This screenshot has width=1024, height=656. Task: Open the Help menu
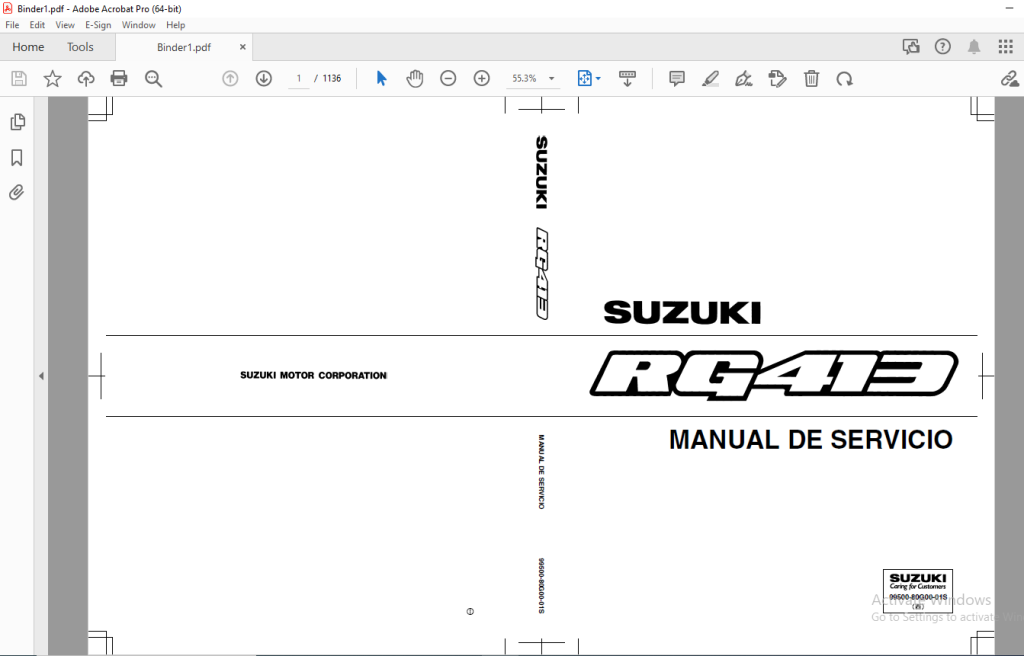tap(176, 25)
